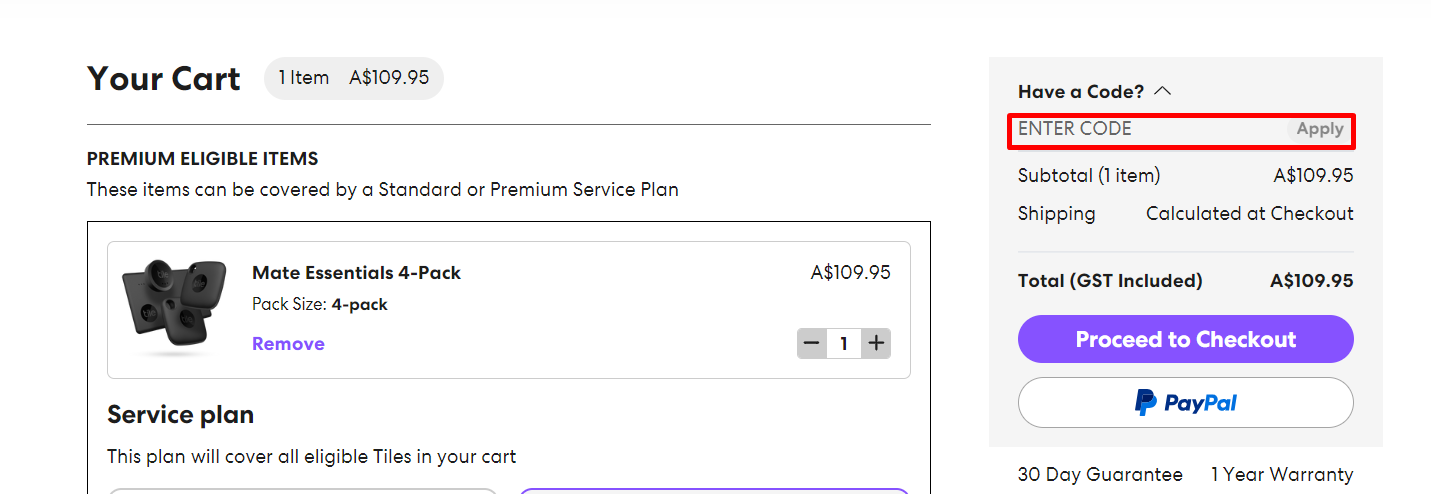The image size is (1431, 494).
Task: Collapse the Have a Code section chevron
Action: point(1162,91)
